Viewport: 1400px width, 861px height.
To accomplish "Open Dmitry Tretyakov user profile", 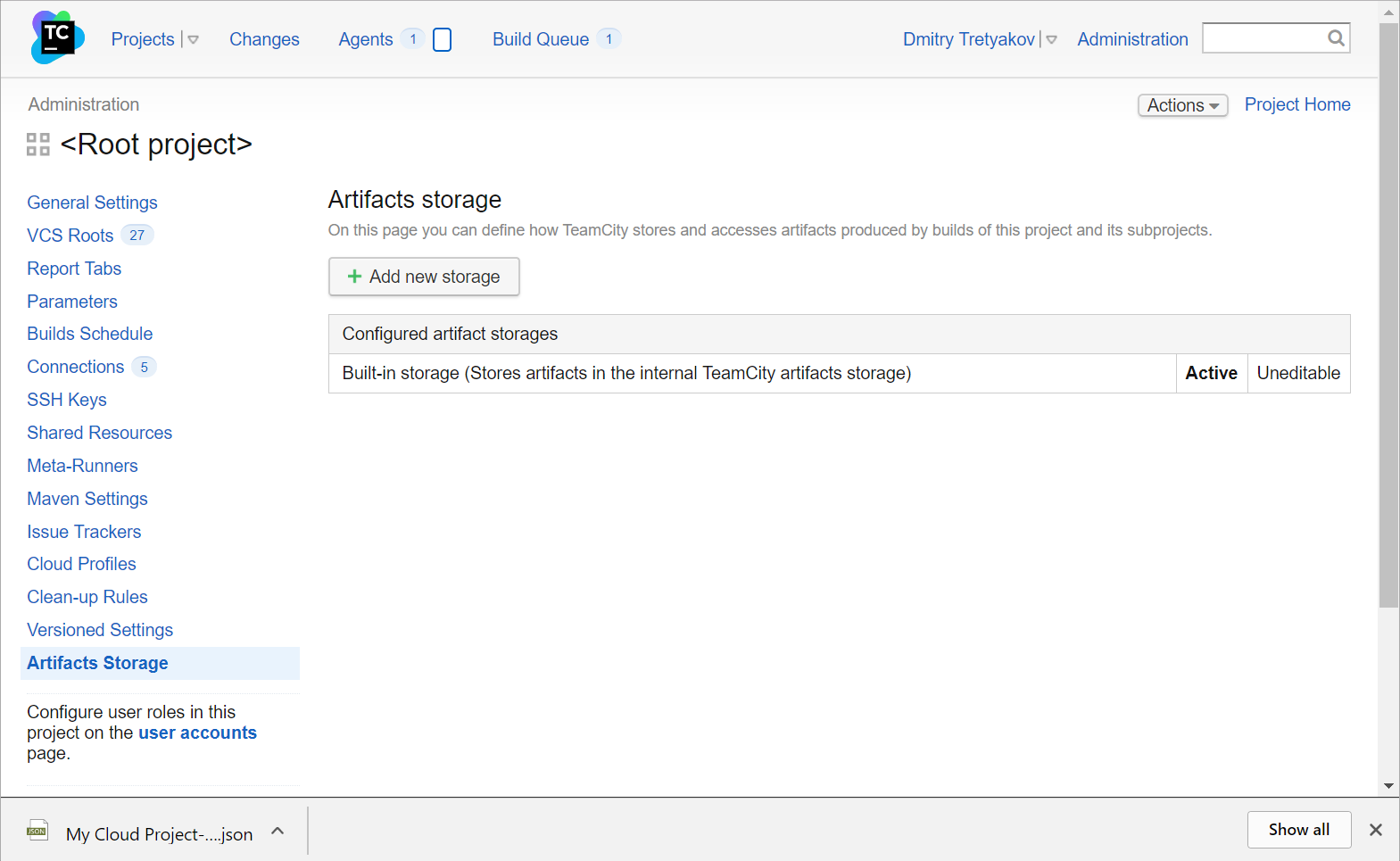I will coord(969,39).
